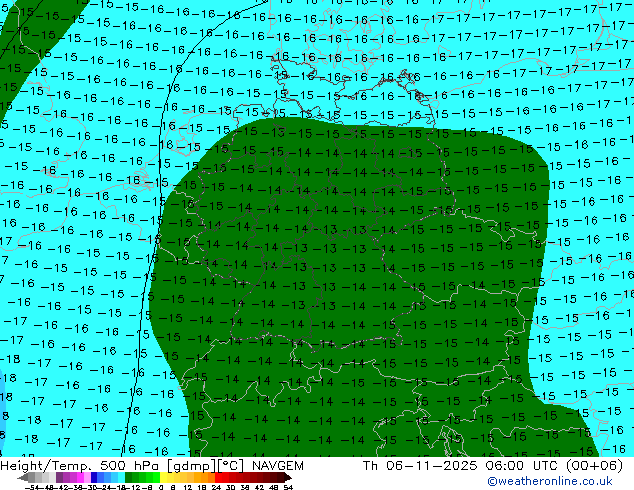
Task: Click the gray left arrow end of color scale
Action: pyautogui.click(x=23, y=478)
